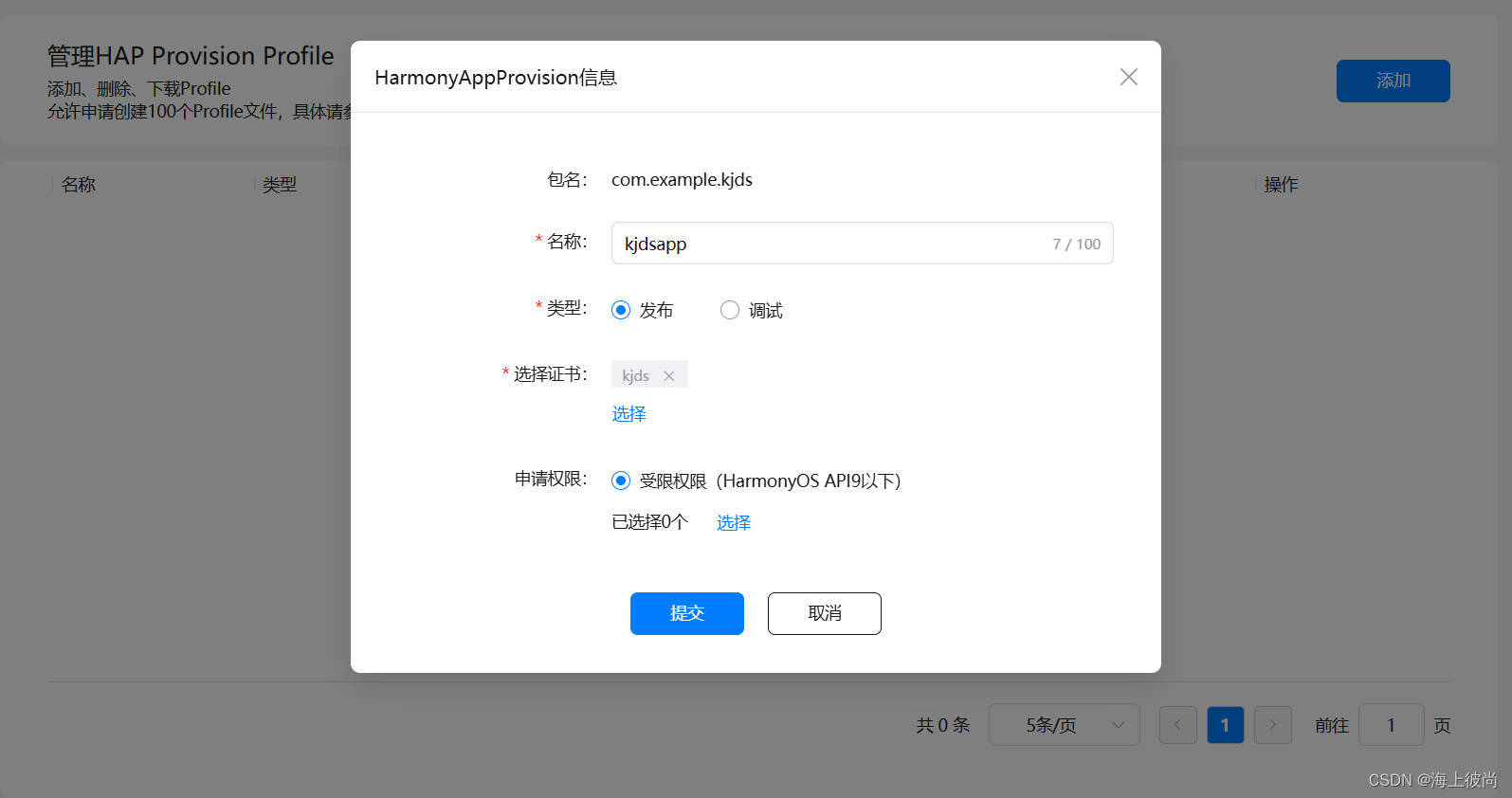Viewport: 1512px width, 798px height.
Task: Click the 已选择0个 text
Action: [x=649, y=522]
